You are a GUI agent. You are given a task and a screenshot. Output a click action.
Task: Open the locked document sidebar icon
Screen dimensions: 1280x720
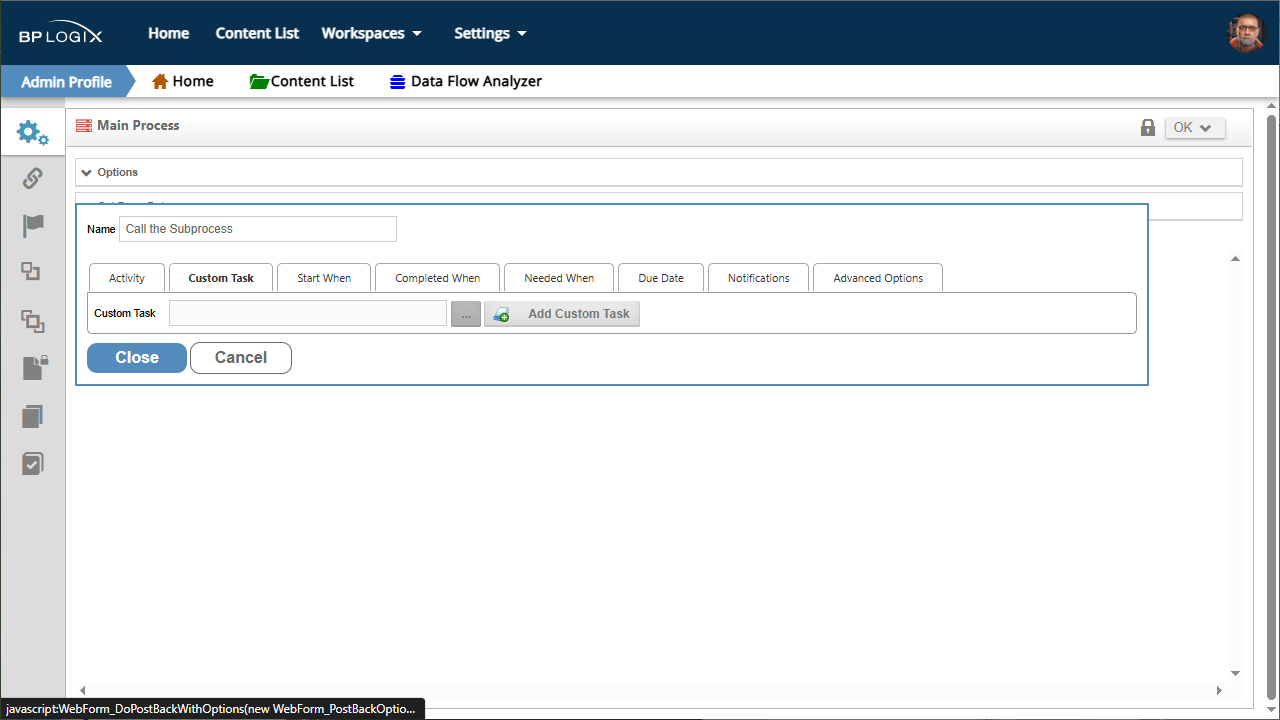point(34,367)
